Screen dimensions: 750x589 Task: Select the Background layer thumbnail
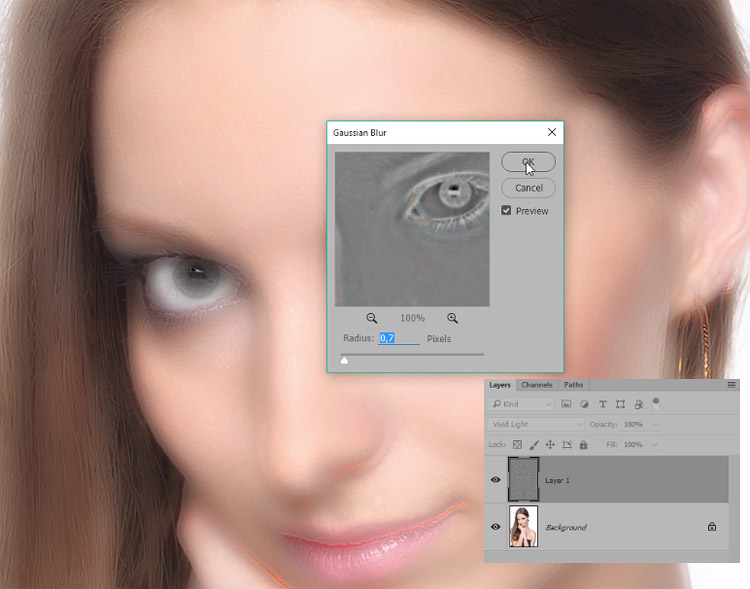[523, 526]
